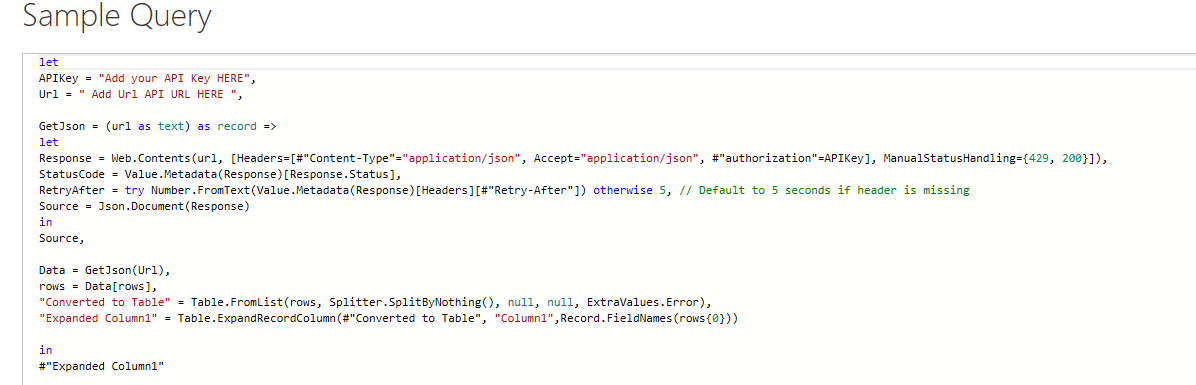The height and width of the screenshot is (385, 1196).
Task: Click the "Sample Query" heading
Action: click(117, 17)
